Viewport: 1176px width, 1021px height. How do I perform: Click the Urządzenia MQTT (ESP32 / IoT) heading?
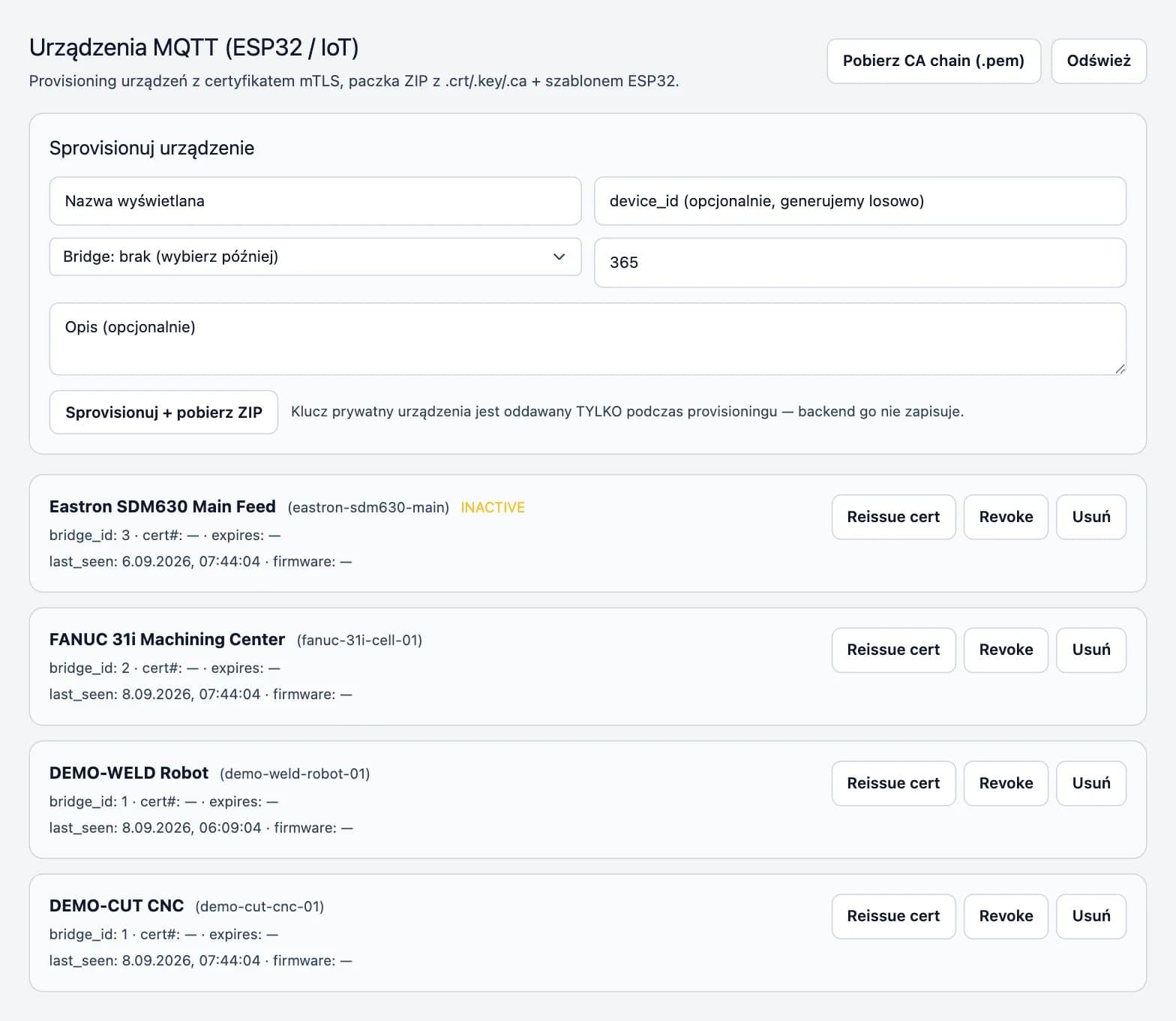pos(194,48)
